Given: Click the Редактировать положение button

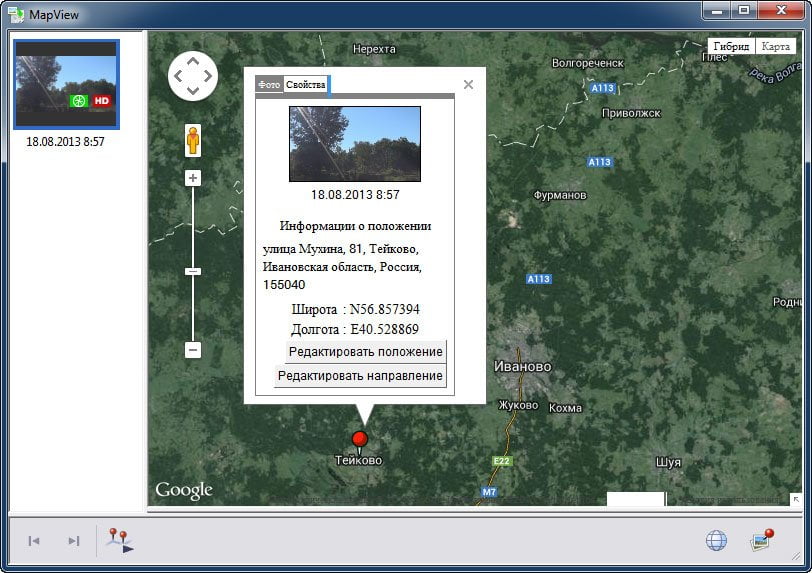Looking at the screenshot, I should (366, 352).
